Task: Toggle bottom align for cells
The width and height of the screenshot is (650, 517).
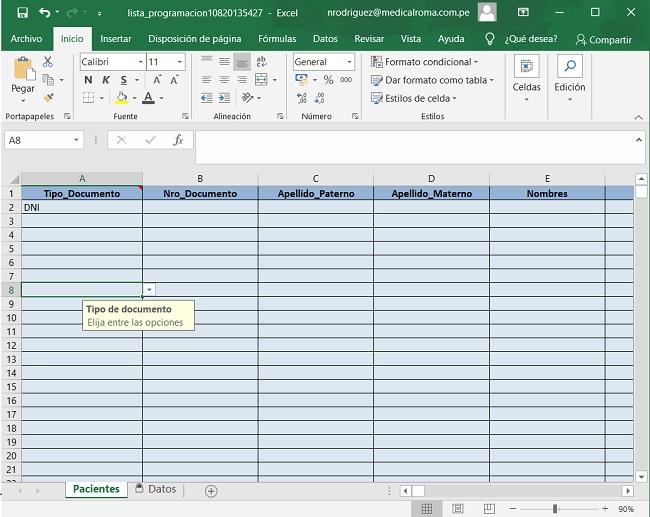Action: (x=242, y=62)
